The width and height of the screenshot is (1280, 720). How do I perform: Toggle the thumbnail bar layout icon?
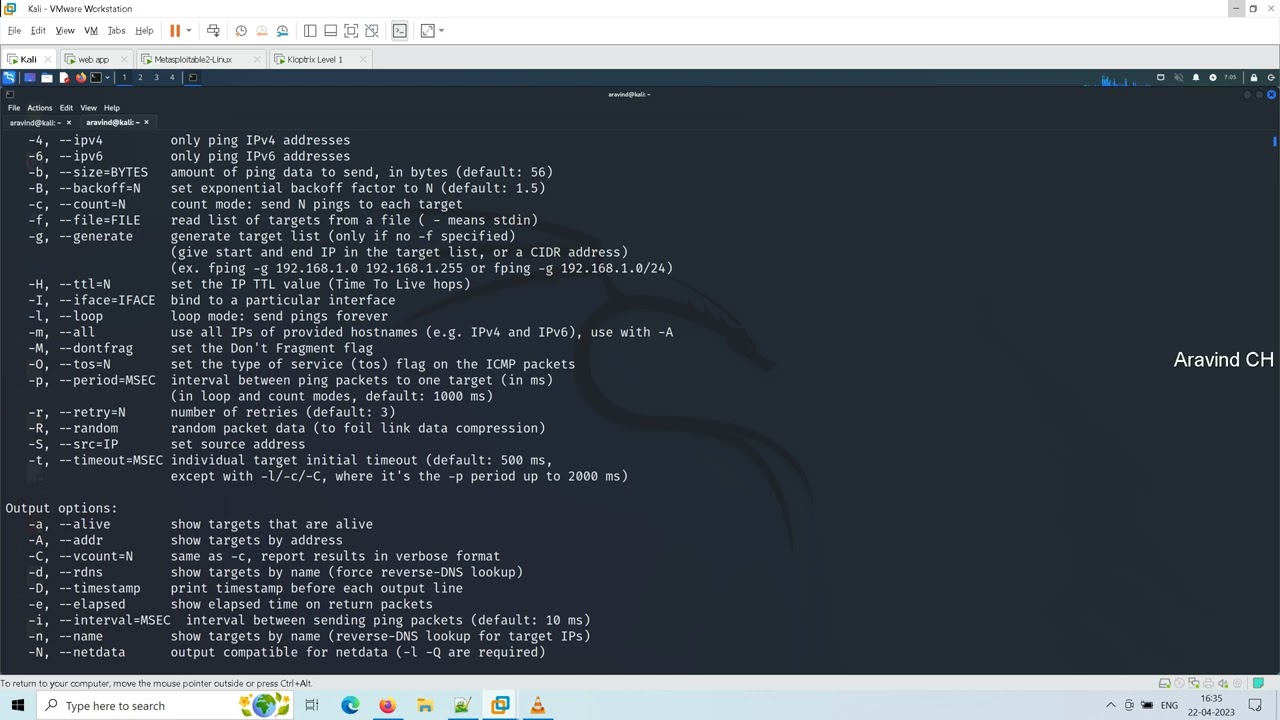[331, 31]
